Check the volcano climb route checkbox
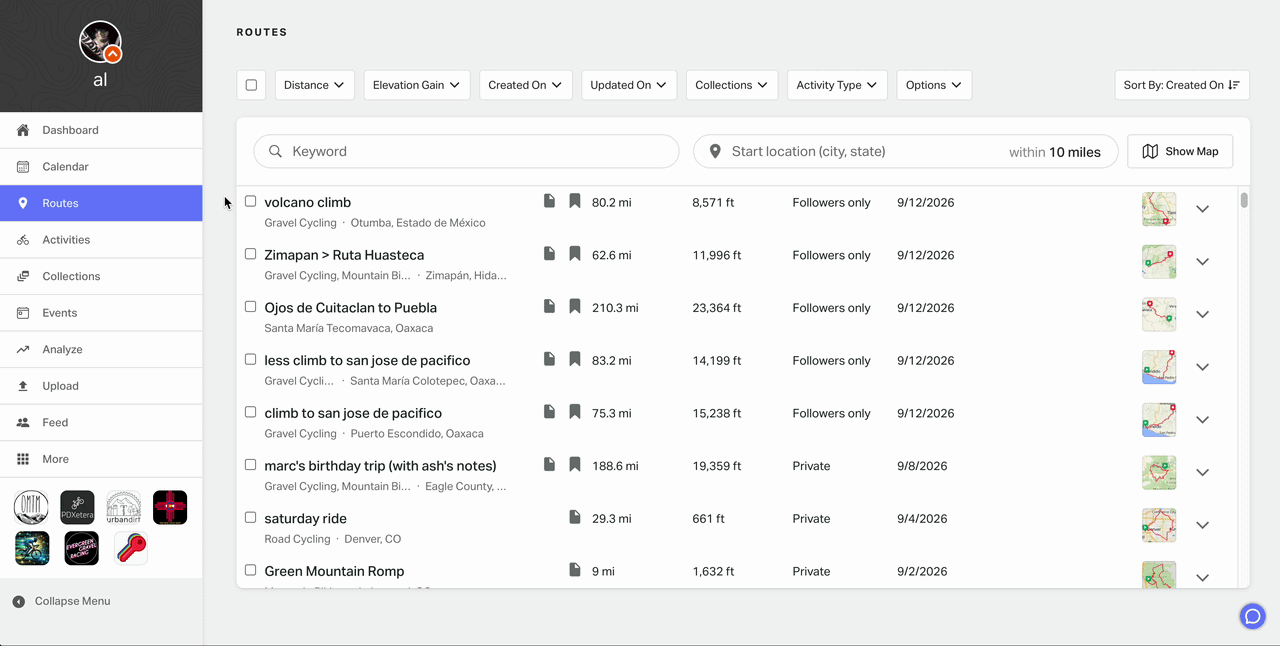This screenshot has height=646, width=1280. pos(251,201)
